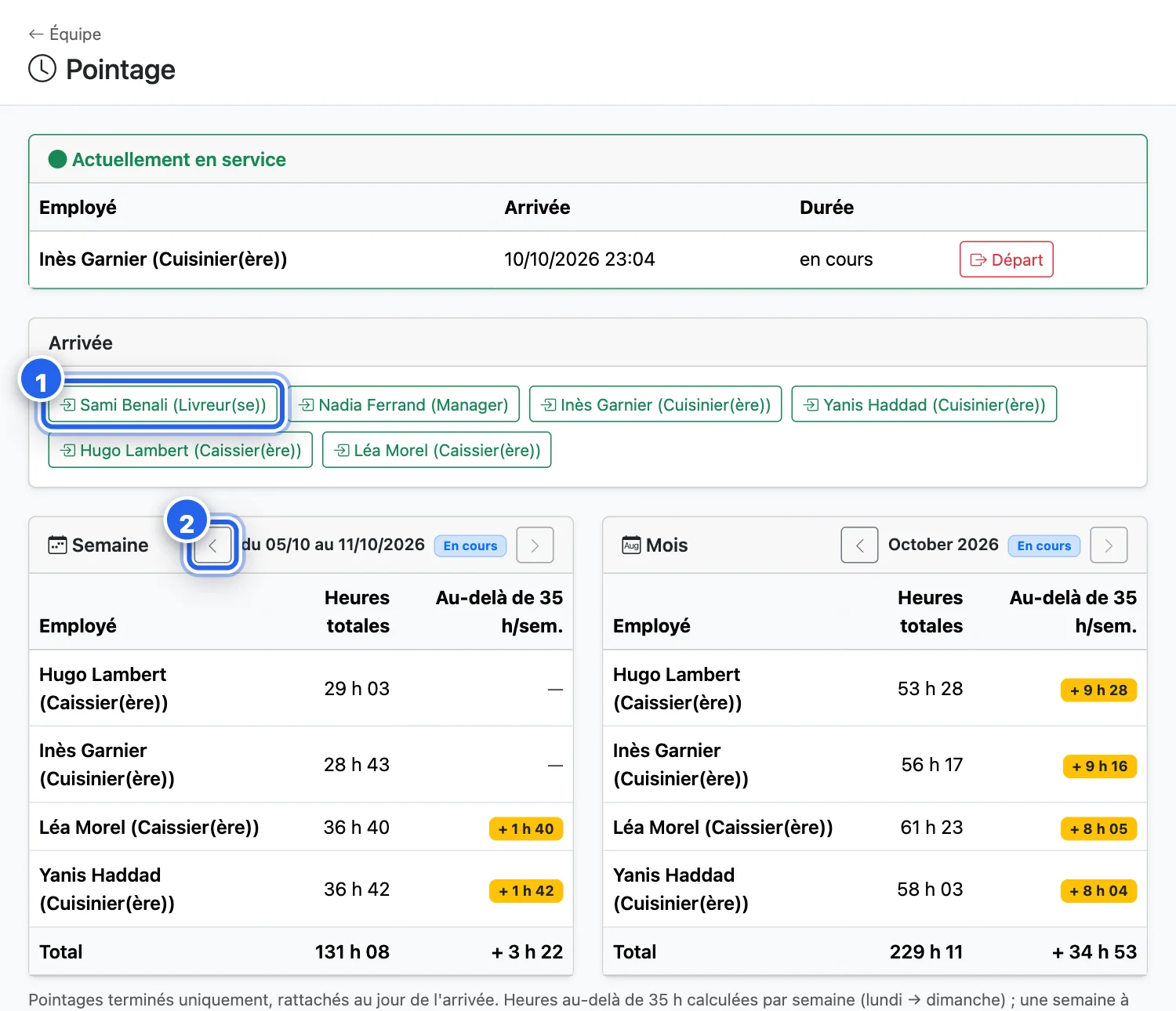Click weekly En cours badge
The width and height of the screenshot is (1176, 1011).
click(470, 545)
